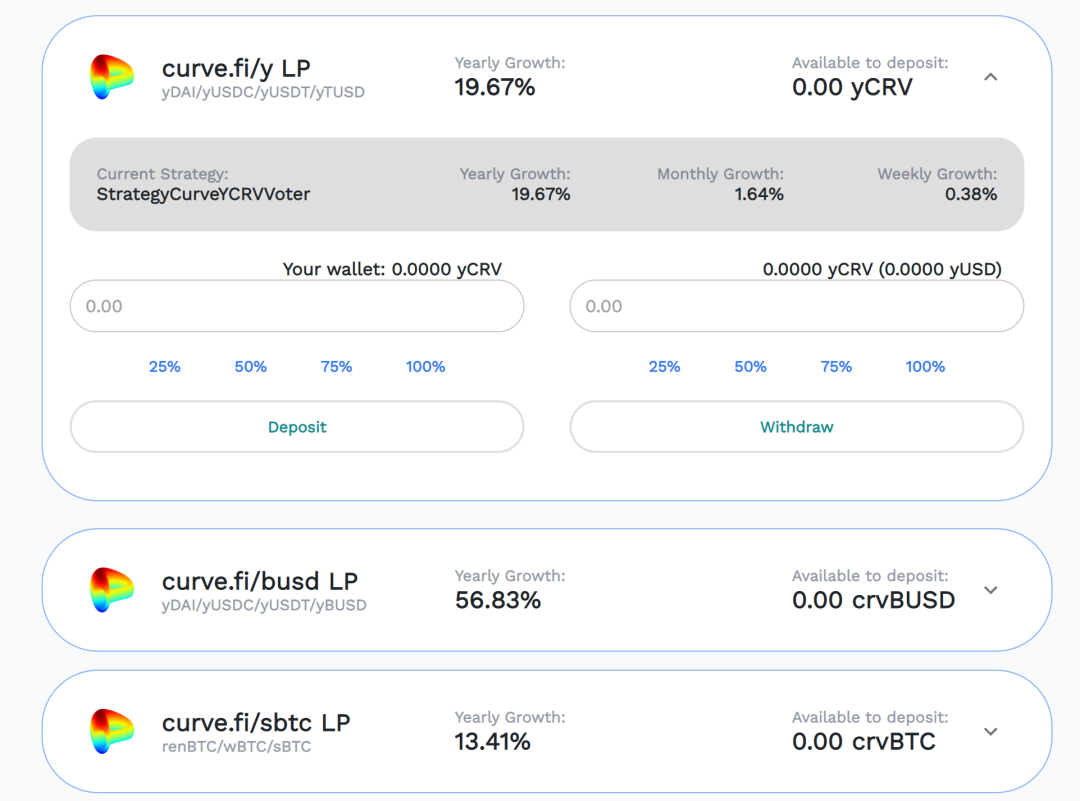Choose 25% of balance to withdraw
1080x801 pixels.
click(665, 366)
